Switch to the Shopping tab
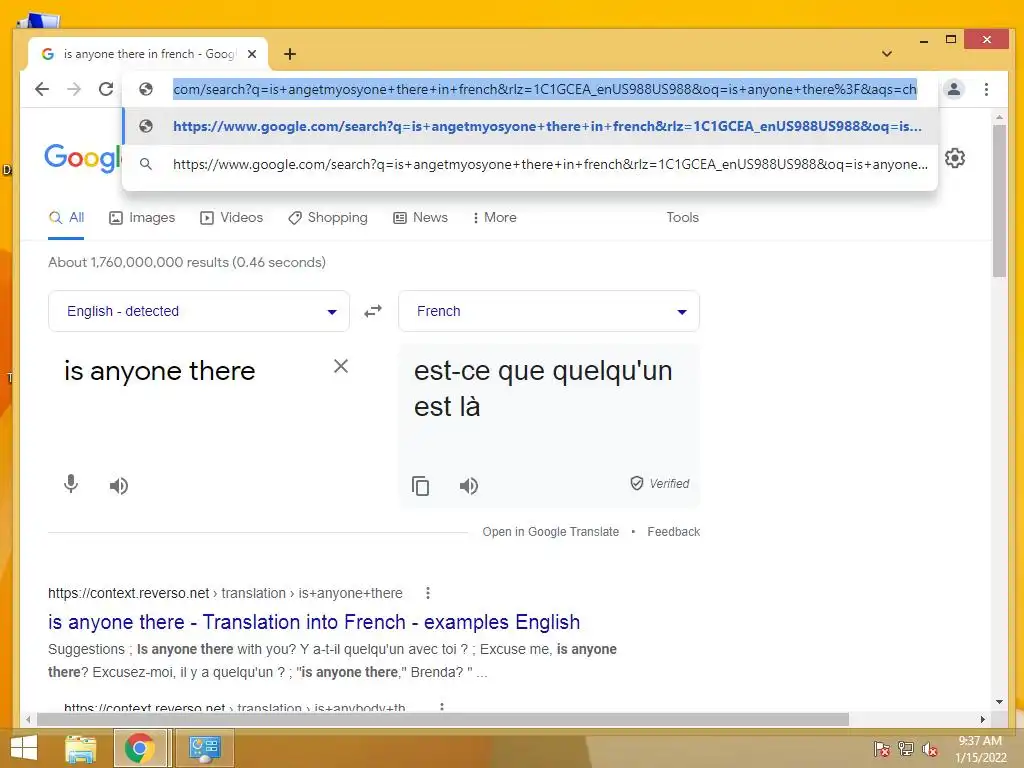This screenshot has width=1024, height=768. tap(328, 217)
